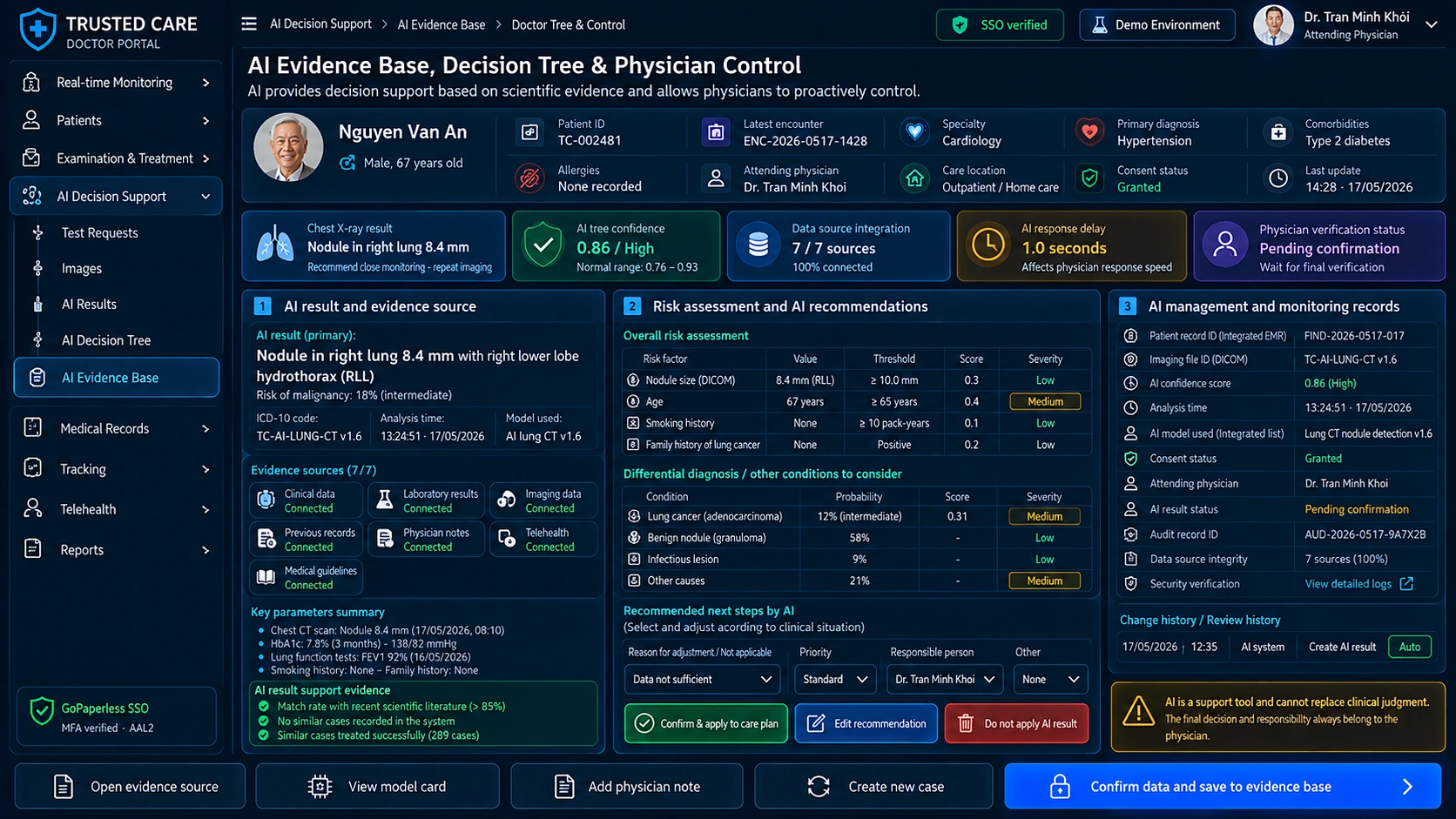The image size is (1456, 819).
Task: Open the Priority Standard dropdown
Action: [835, 680]
